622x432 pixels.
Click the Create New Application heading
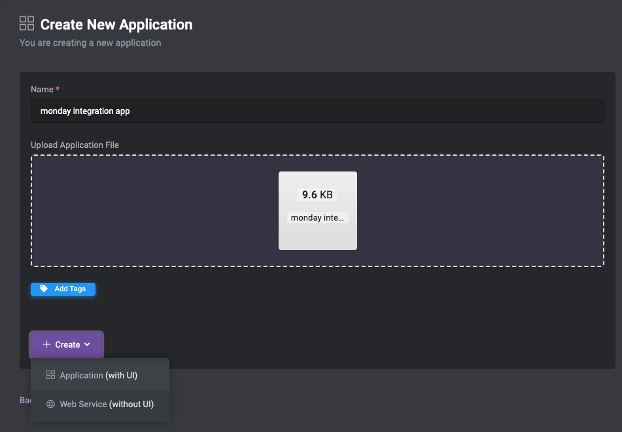(x=116, y=24)
